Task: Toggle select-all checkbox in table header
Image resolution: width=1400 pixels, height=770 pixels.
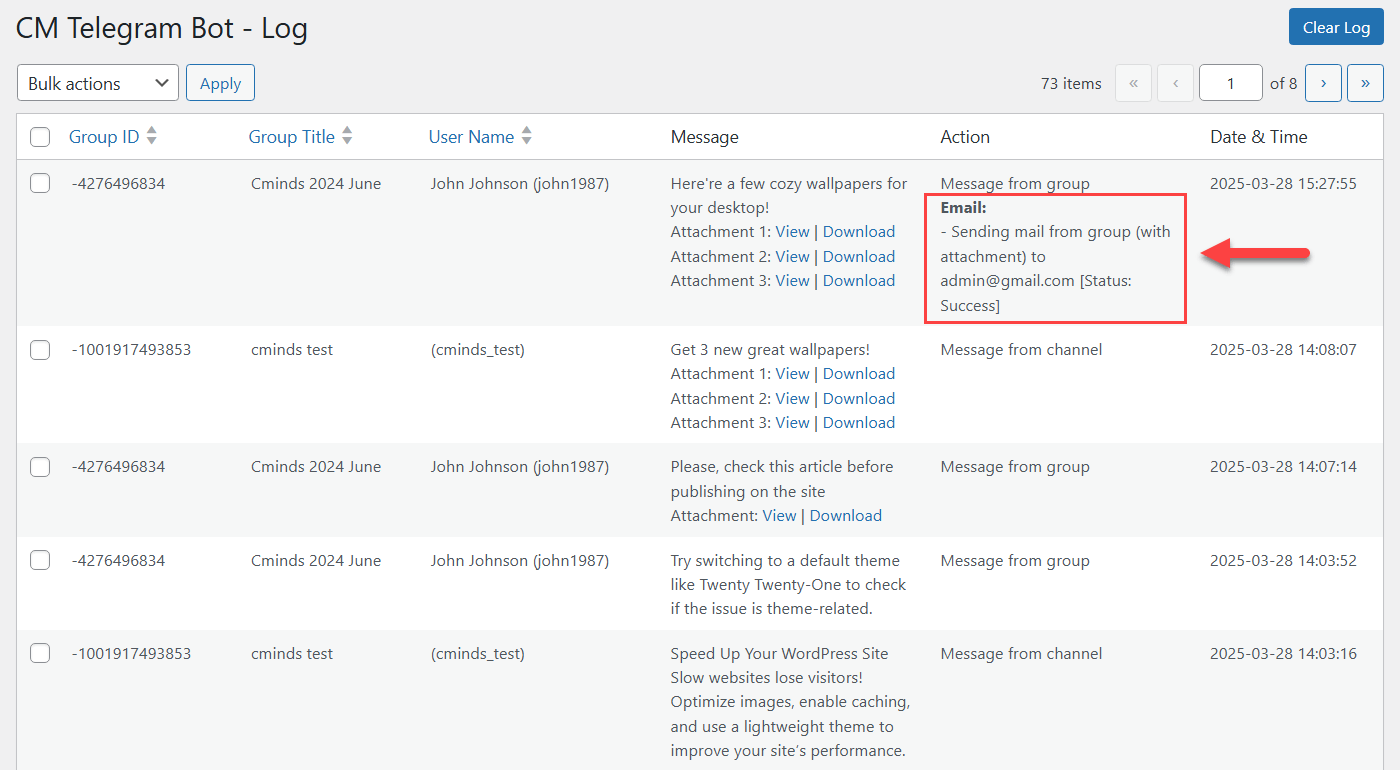Action: pos(40,137)
